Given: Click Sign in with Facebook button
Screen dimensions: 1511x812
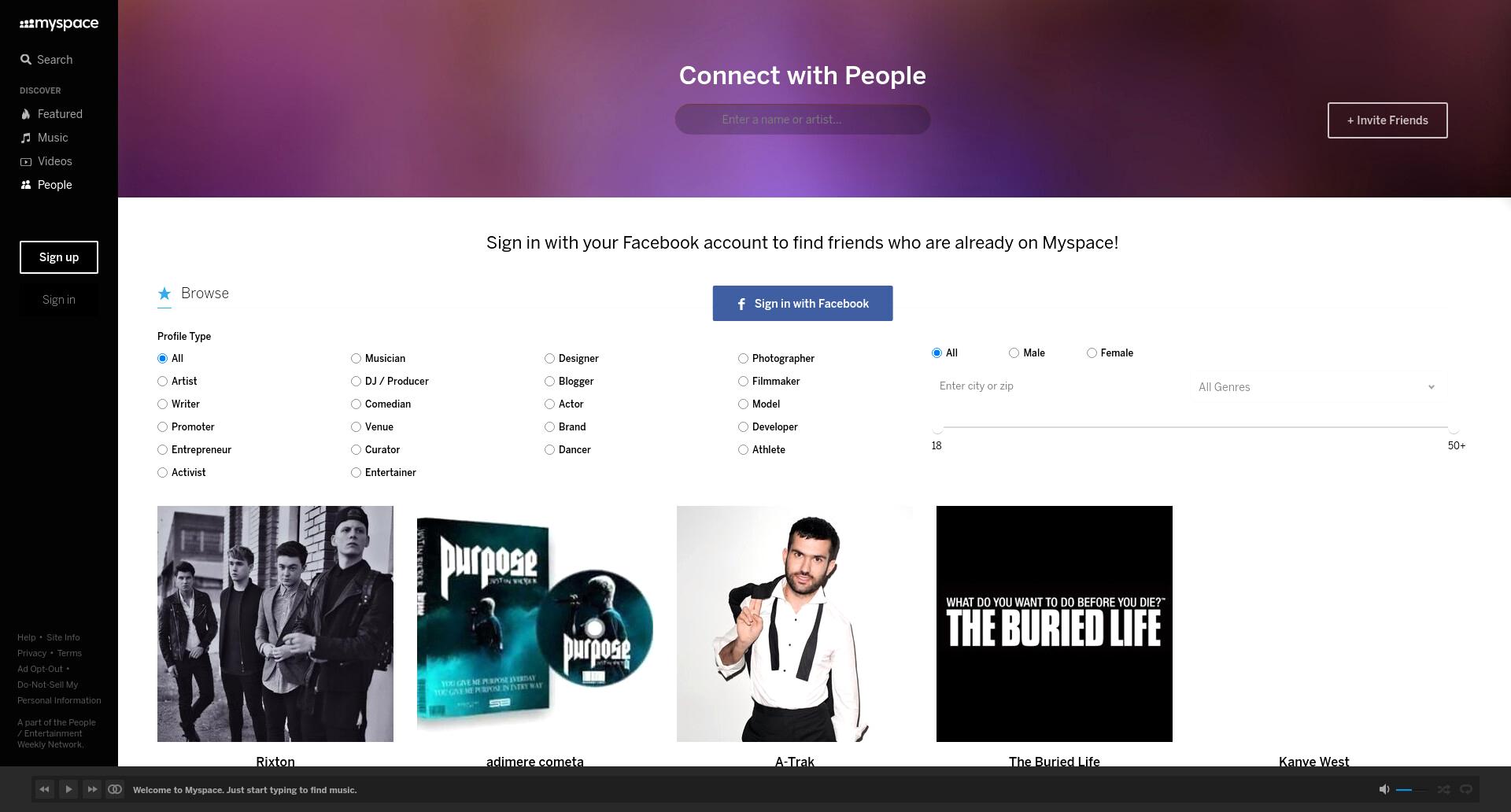Looking at the screenshot, I should pyautogui.click(x=803, y=304).
